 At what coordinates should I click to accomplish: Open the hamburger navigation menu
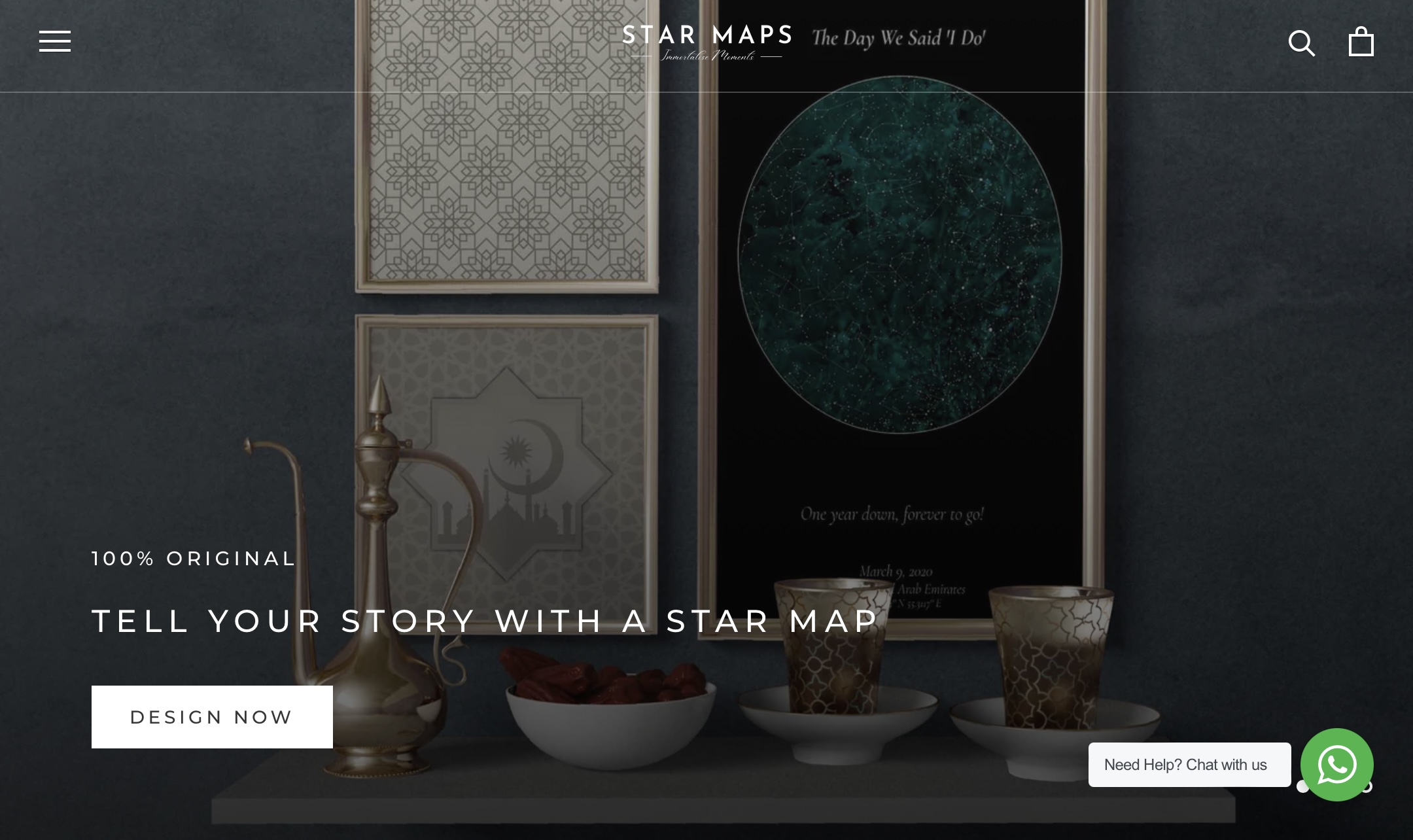click(55, 41)
